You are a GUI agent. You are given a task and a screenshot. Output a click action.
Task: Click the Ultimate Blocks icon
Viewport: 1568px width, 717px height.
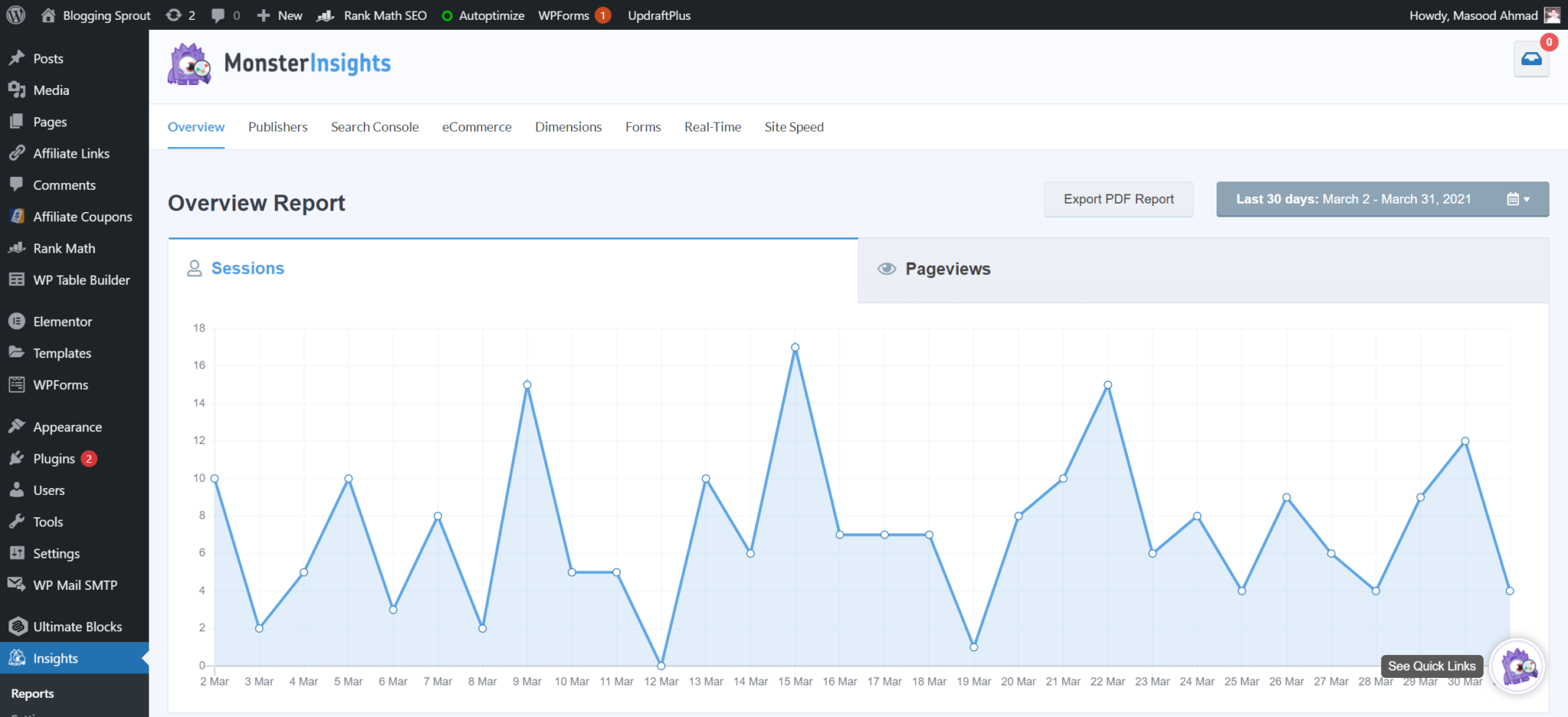[17, 627]
